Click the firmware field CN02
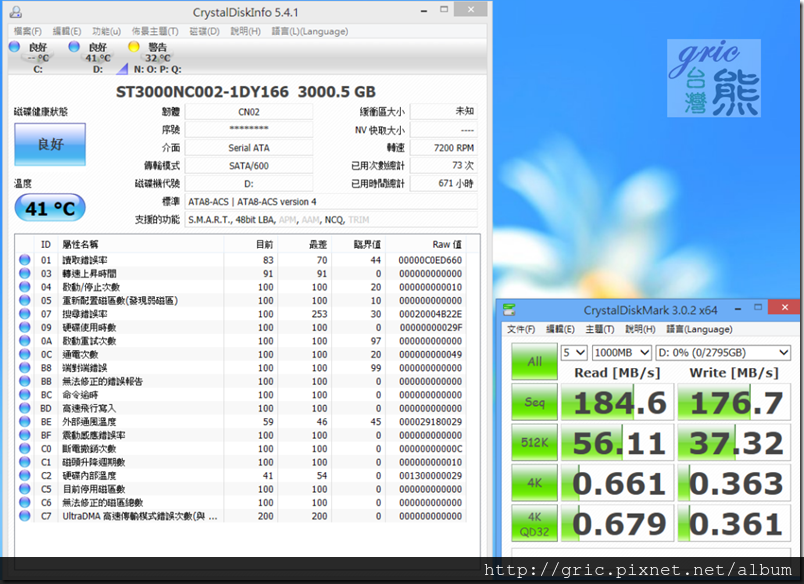 [249, 112]
